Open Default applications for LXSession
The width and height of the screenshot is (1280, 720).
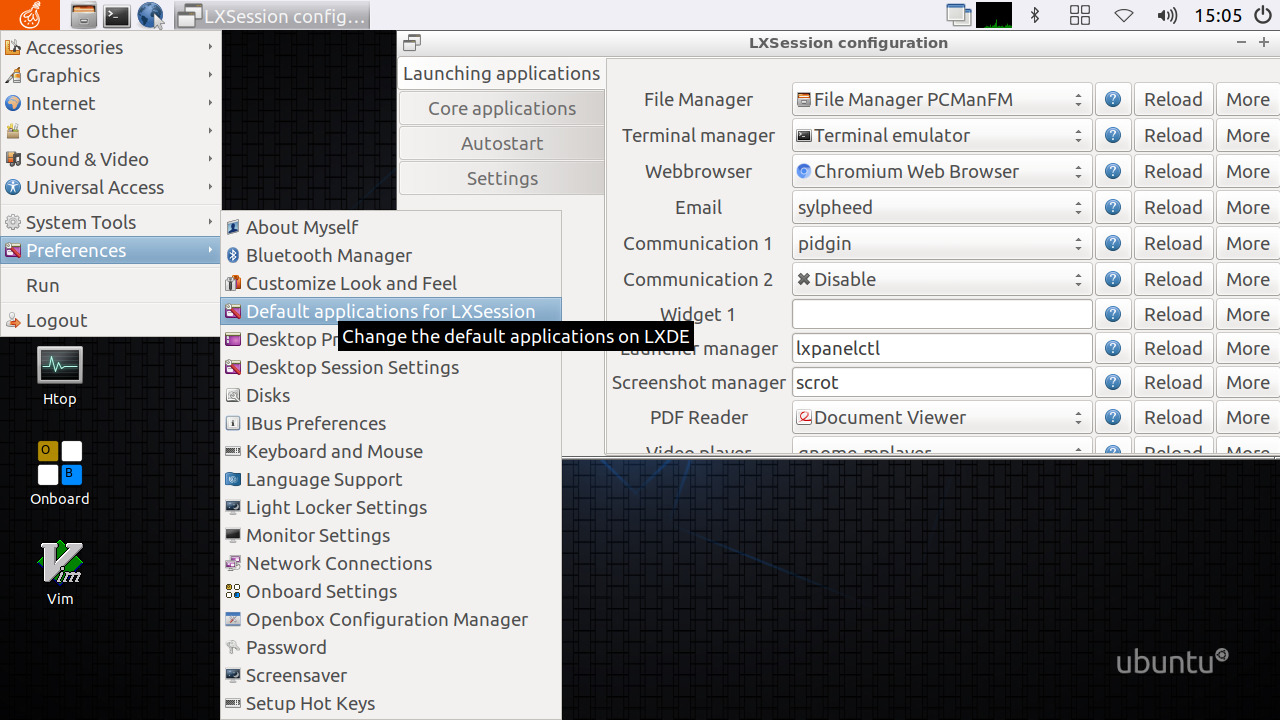(391, 312)
